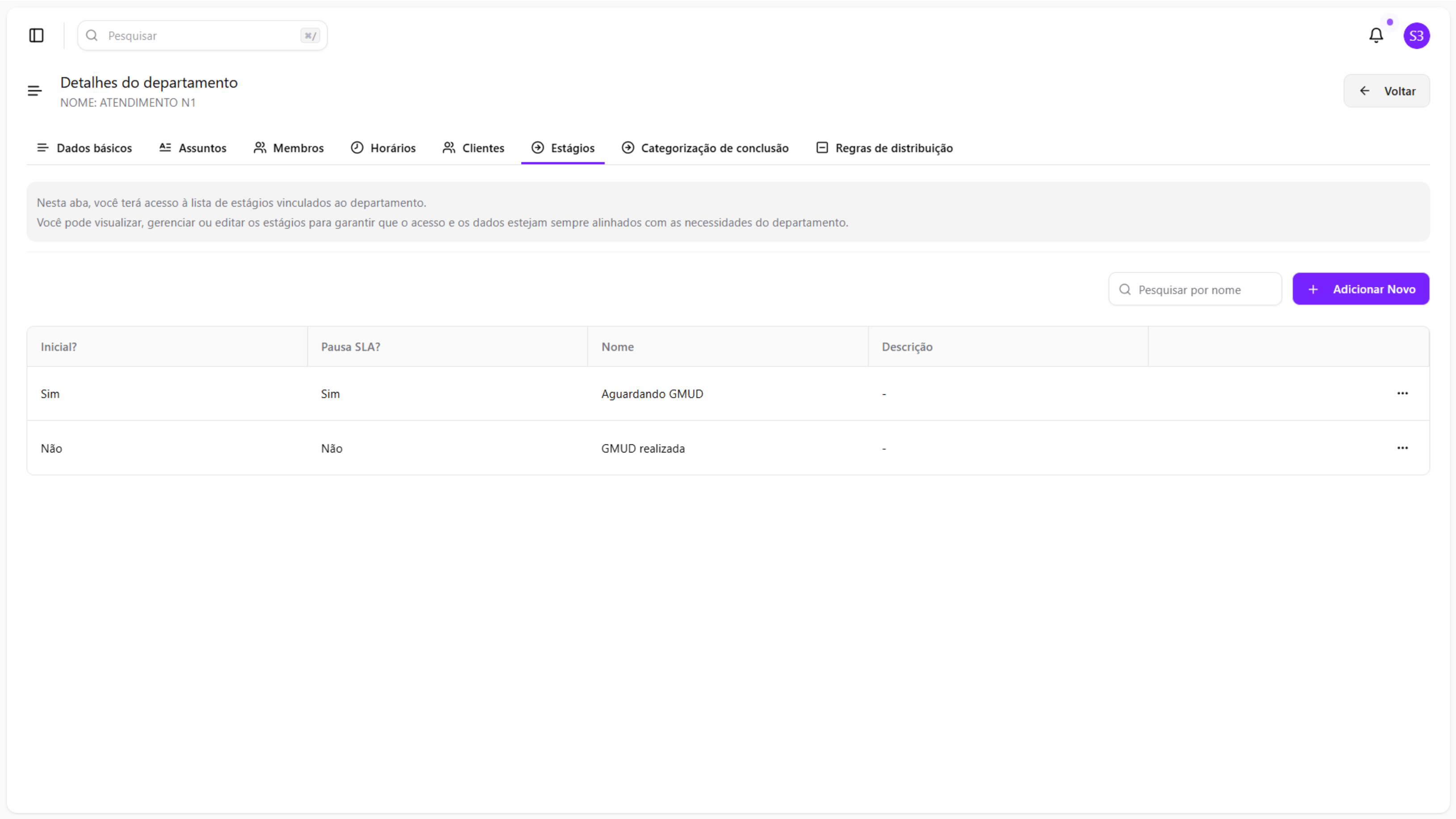The image size is (1456, 819).
Task: Click the plus icon on Adicionar Novo
Action: [x=1313, y=289]
